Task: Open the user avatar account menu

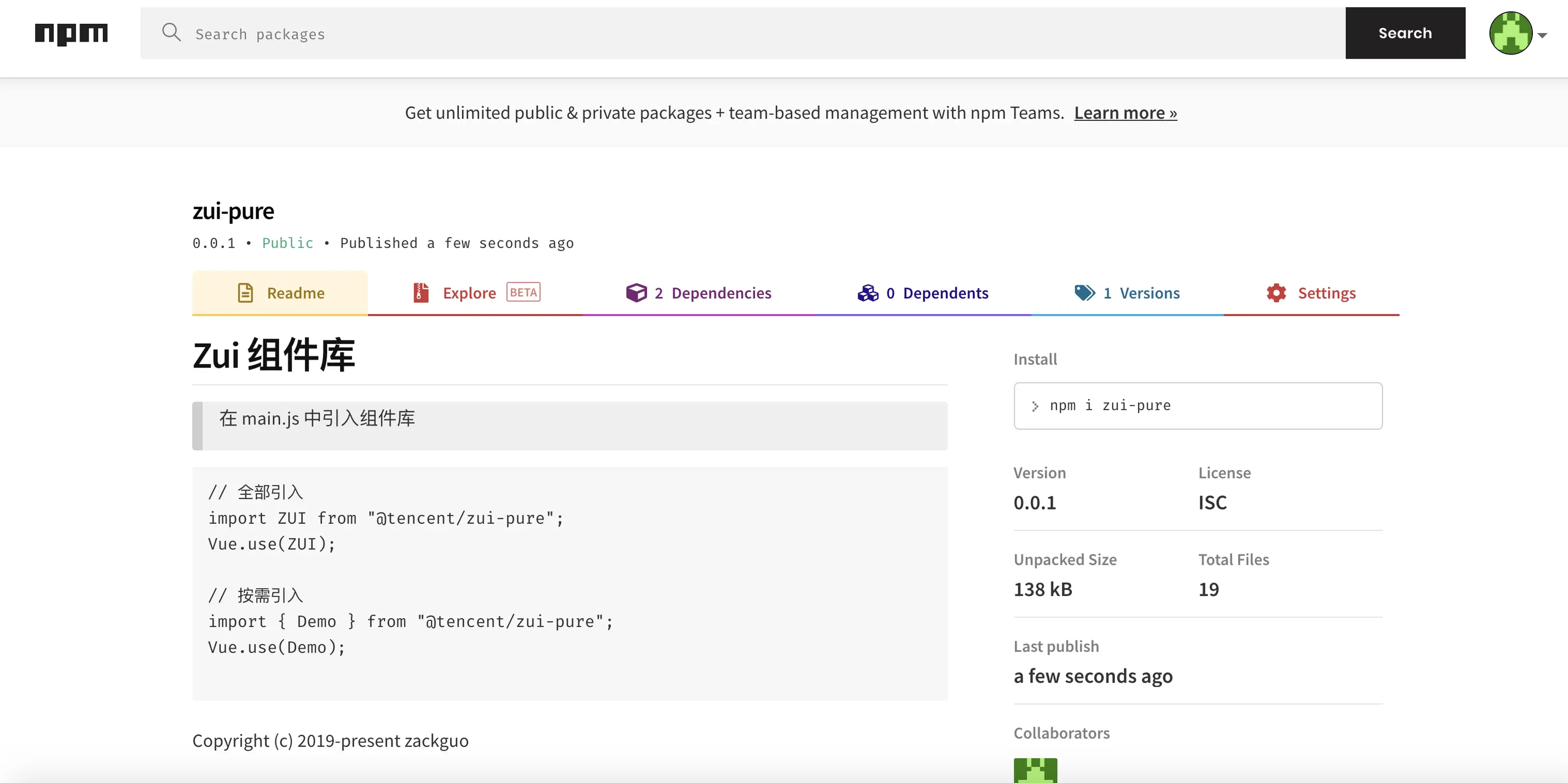Action: click(1510, 34)
